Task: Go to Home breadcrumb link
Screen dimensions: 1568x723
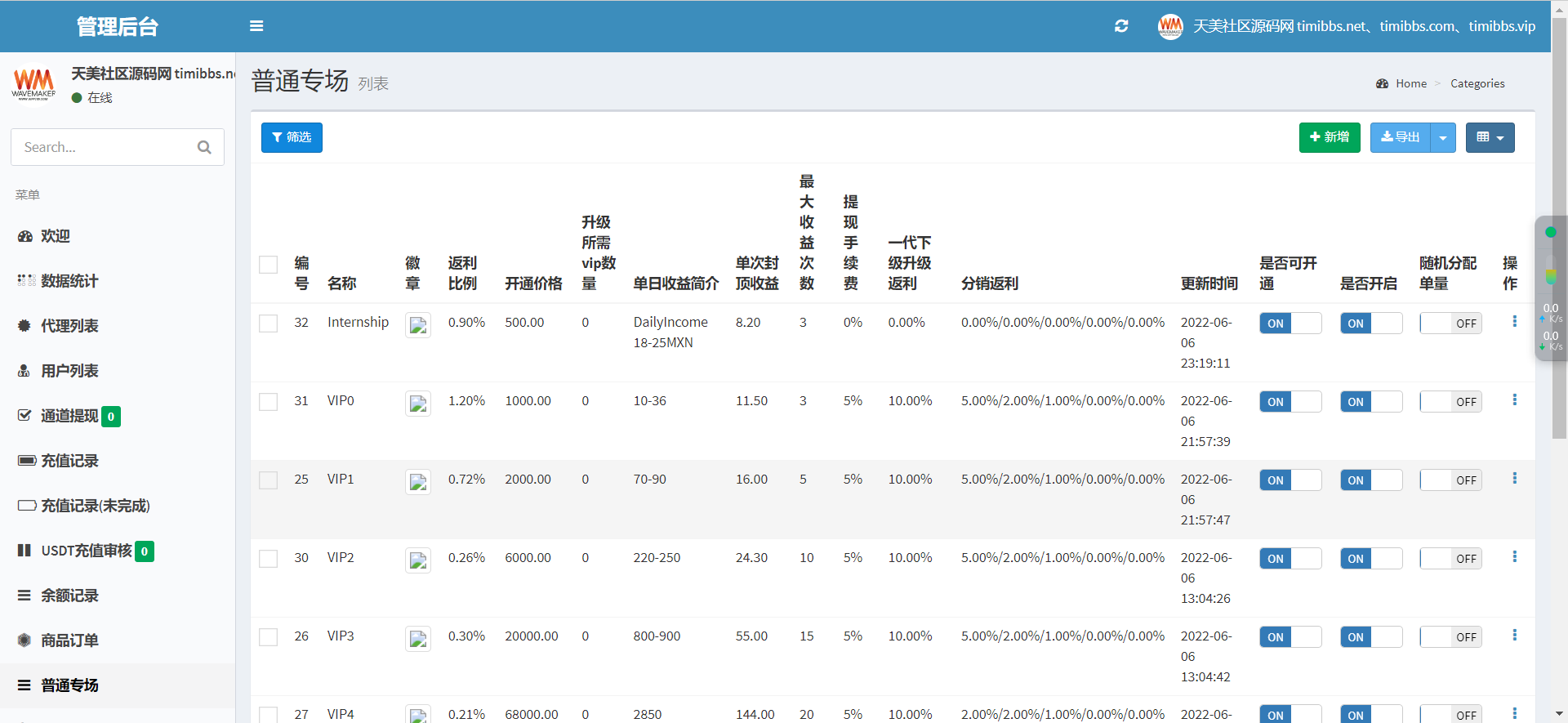Action: coord(1411,83)
